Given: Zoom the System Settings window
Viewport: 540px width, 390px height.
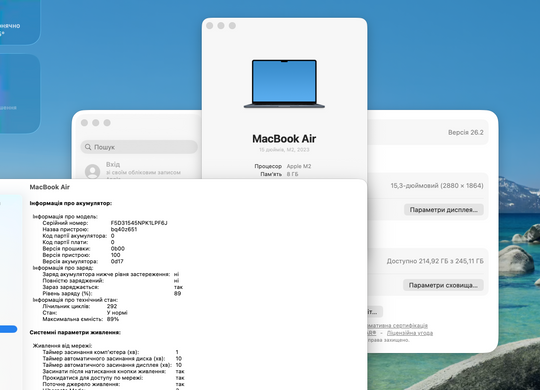Looking at the screenshot, I should pos(107,123).
